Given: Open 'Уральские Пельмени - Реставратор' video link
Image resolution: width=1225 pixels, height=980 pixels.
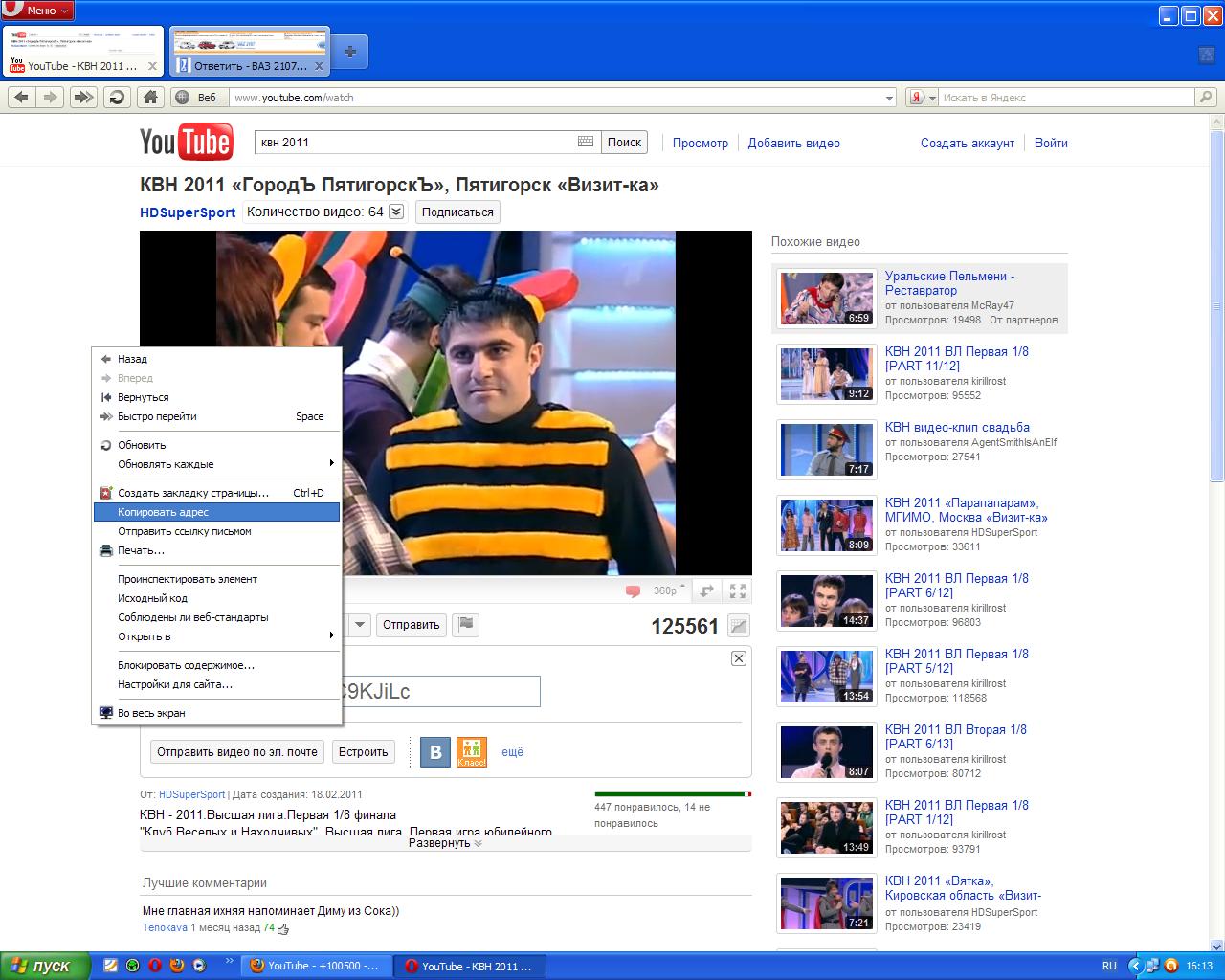Looking at the screenshot, I should click(948, 283).
